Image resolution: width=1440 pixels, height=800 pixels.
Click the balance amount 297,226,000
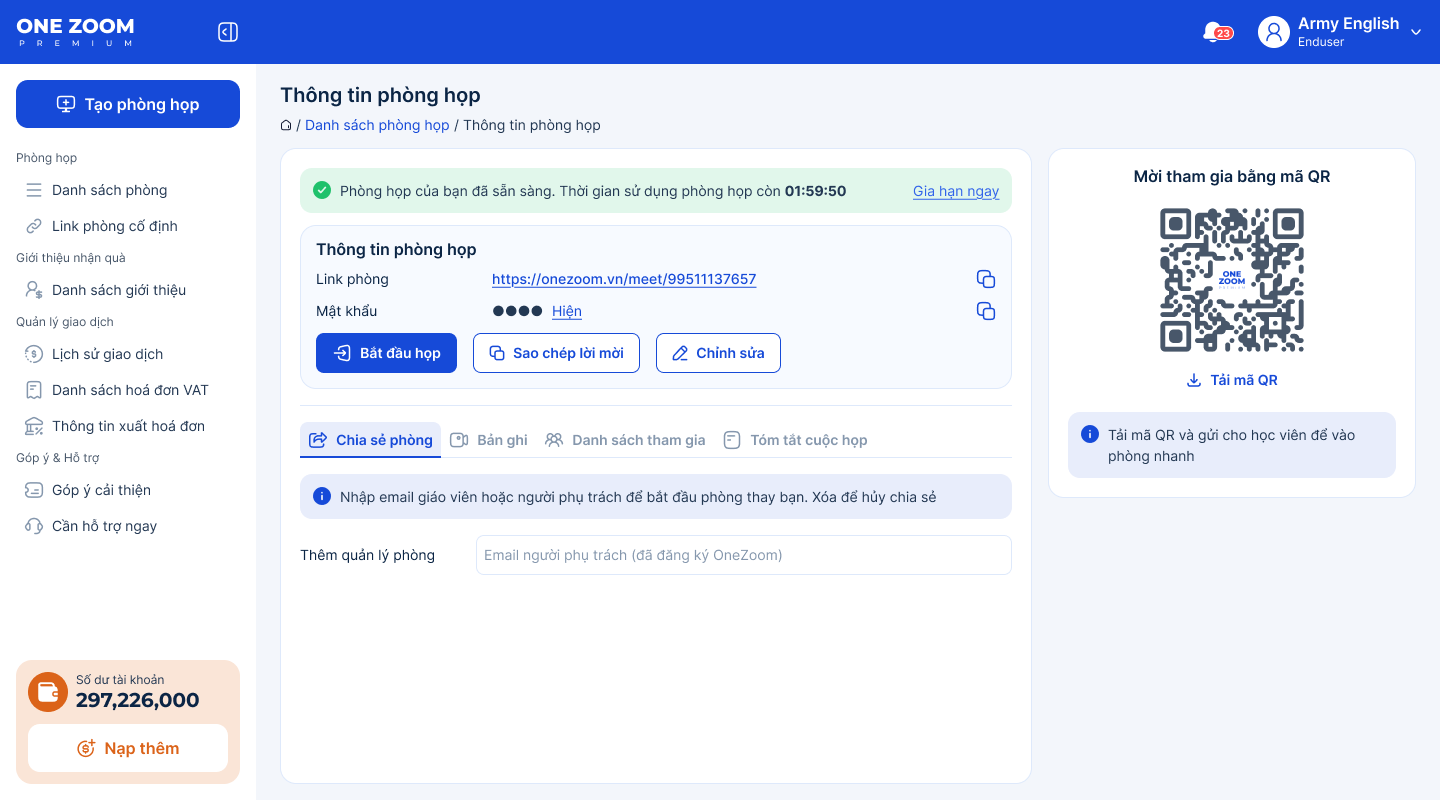[138, 700]
